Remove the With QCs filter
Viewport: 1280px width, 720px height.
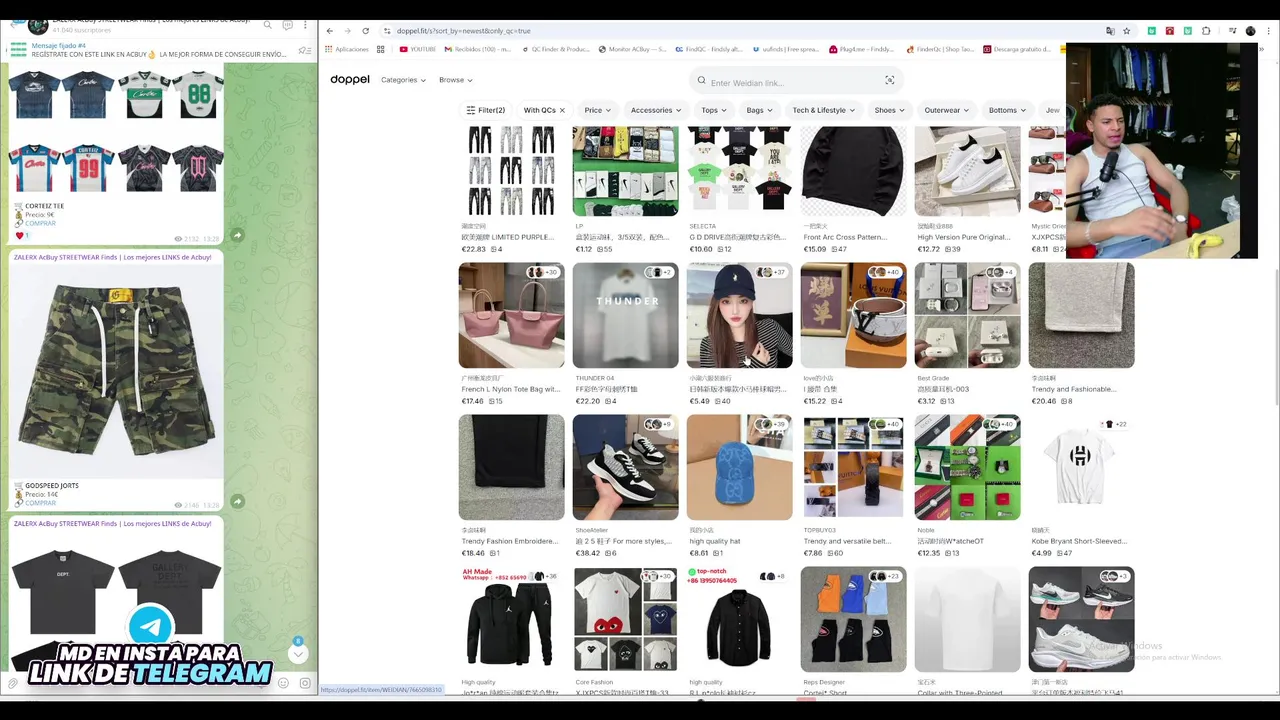tap(562, 110)
